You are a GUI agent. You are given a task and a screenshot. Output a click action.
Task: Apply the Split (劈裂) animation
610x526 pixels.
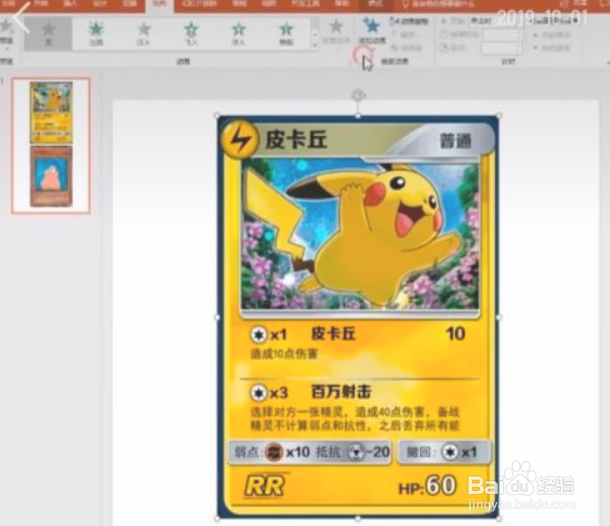click(x=286, y=33)
